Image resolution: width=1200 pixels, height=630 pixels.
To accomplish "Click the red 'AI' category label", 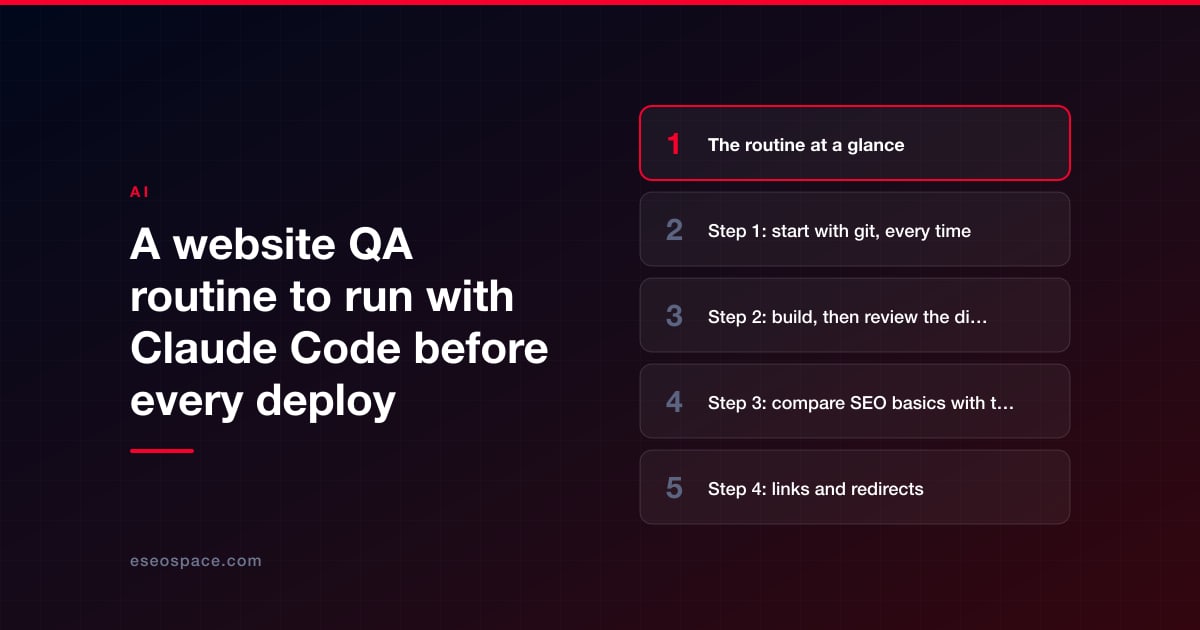I will point(139,192).
